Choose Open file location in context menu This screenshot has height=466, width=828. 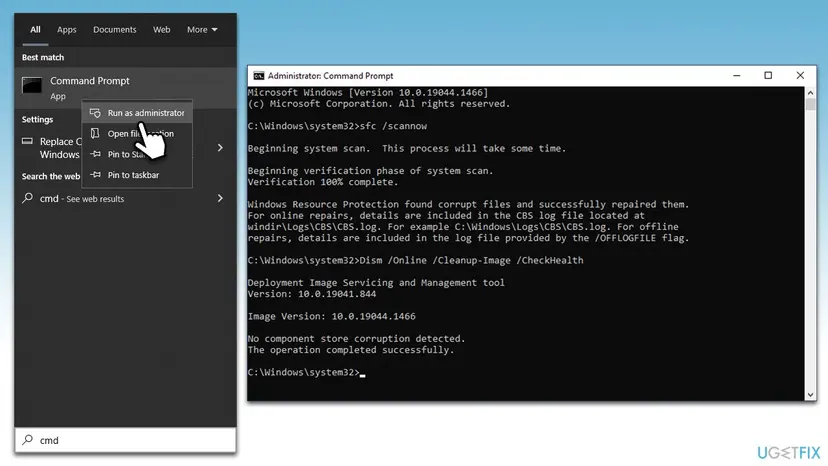pos(137,134)
